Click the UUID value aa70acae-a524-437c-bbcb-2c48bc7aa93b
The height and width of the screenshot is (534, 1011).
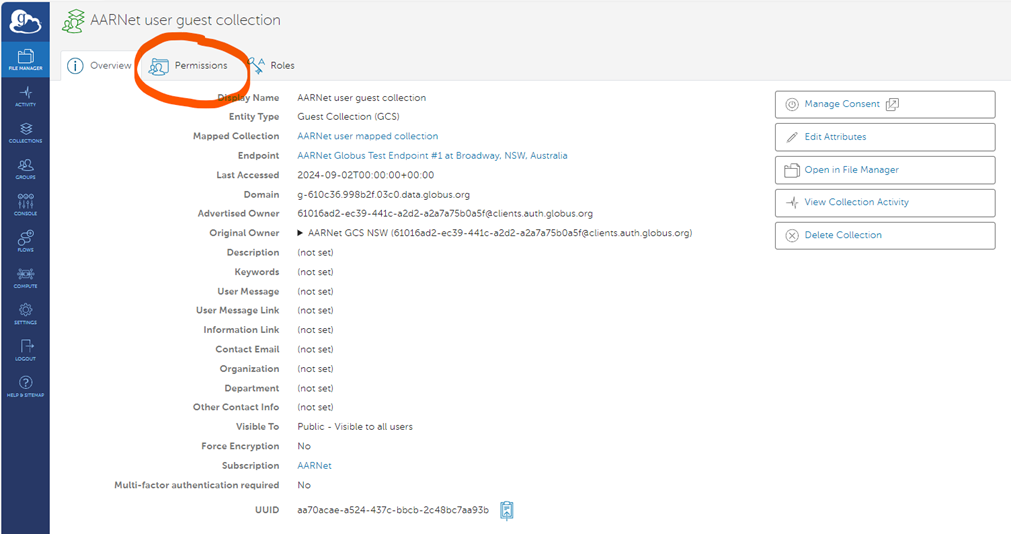[x=393, y=510]
